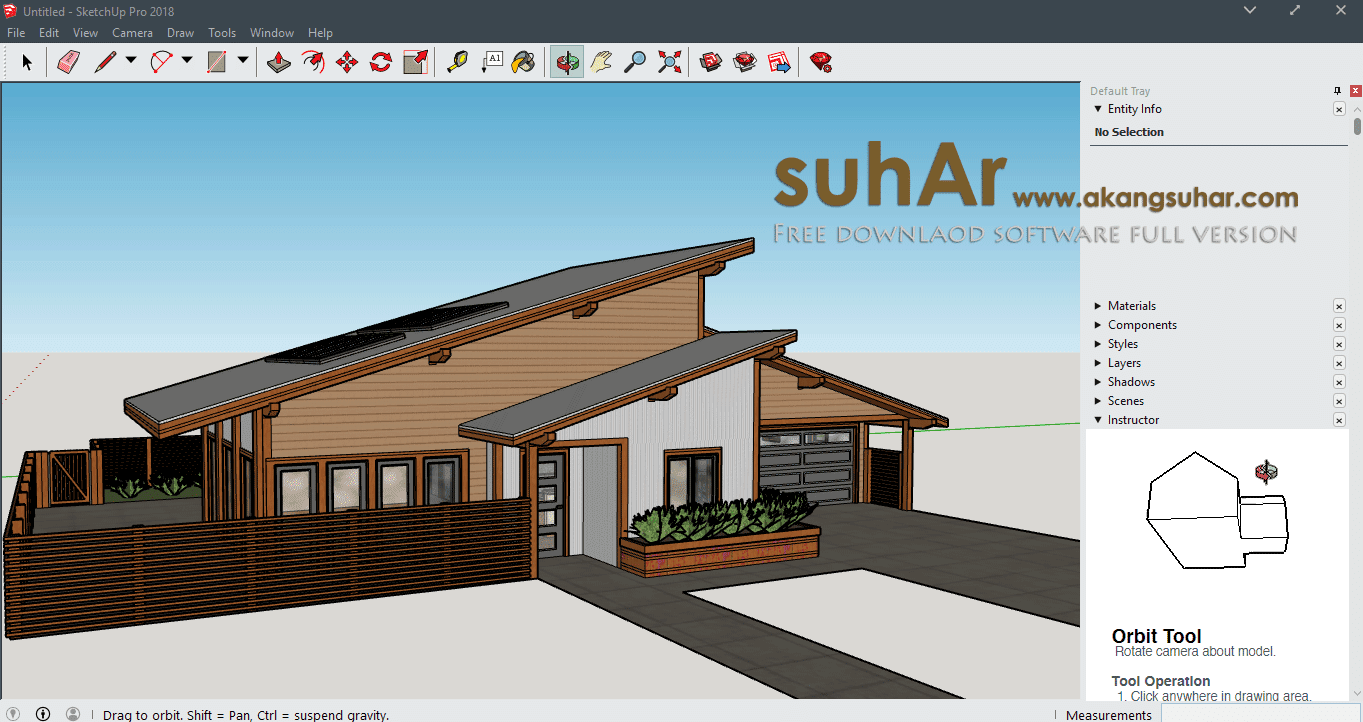Open the View menu
This screenshot has width=1363, height=722.
pyautogui.click(x=85, y=33)
